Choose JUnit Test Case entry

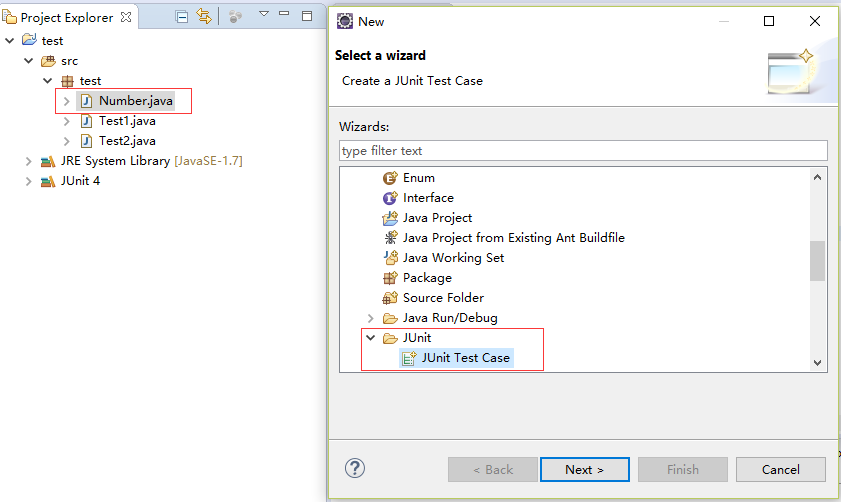pos(466,358)
